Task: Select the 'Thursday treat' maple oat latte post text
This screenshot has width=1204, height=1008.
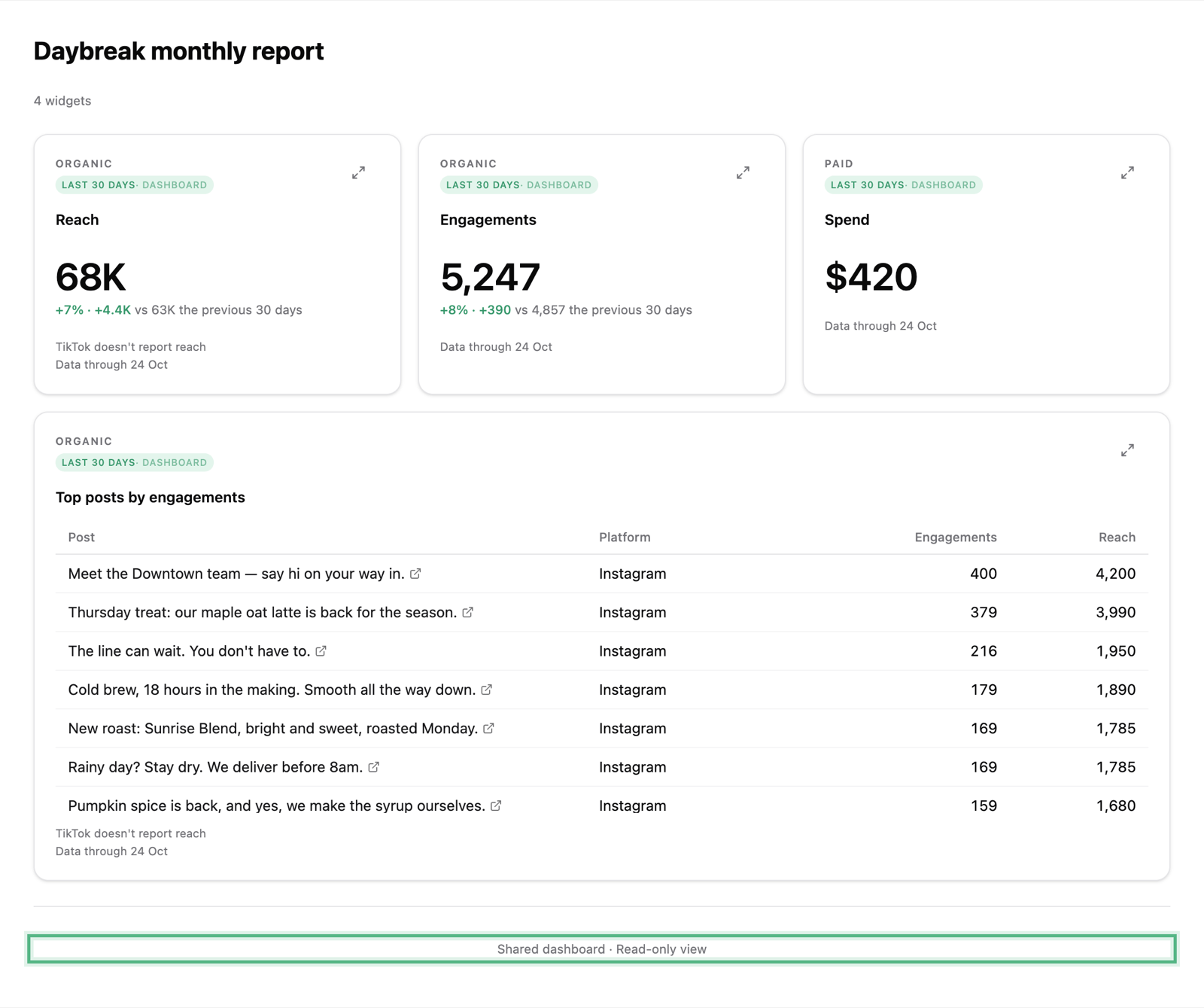Action: 263,612
